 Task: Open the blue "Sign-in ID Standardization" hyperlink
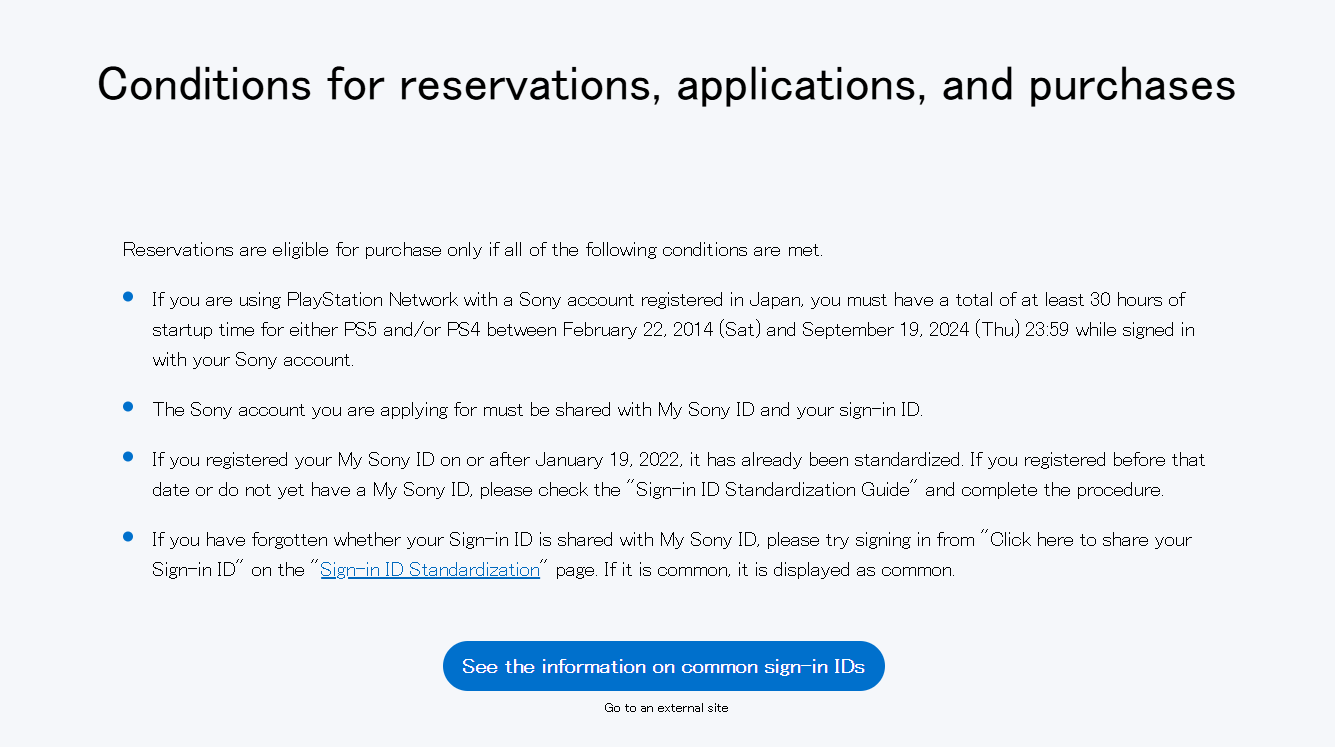tap(430, 570)
